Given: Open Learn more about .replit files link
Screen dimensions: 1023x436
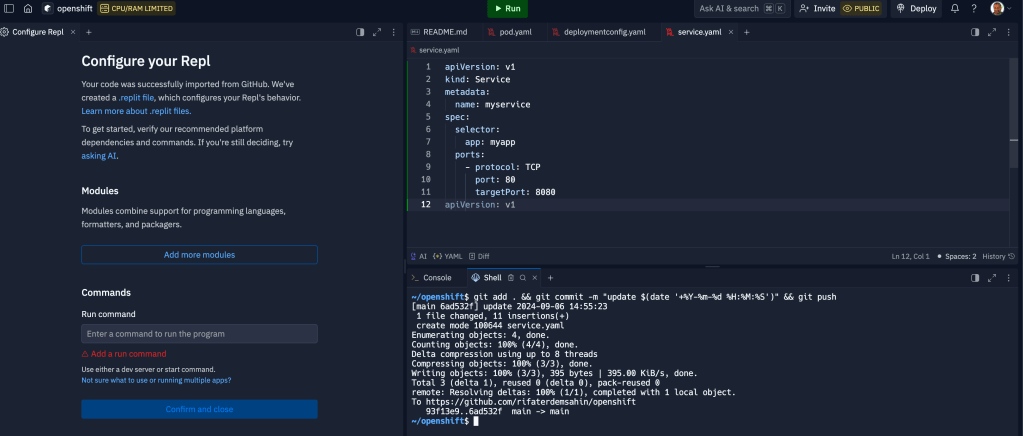Looking at the screenshot, I should tap(136, 111).
